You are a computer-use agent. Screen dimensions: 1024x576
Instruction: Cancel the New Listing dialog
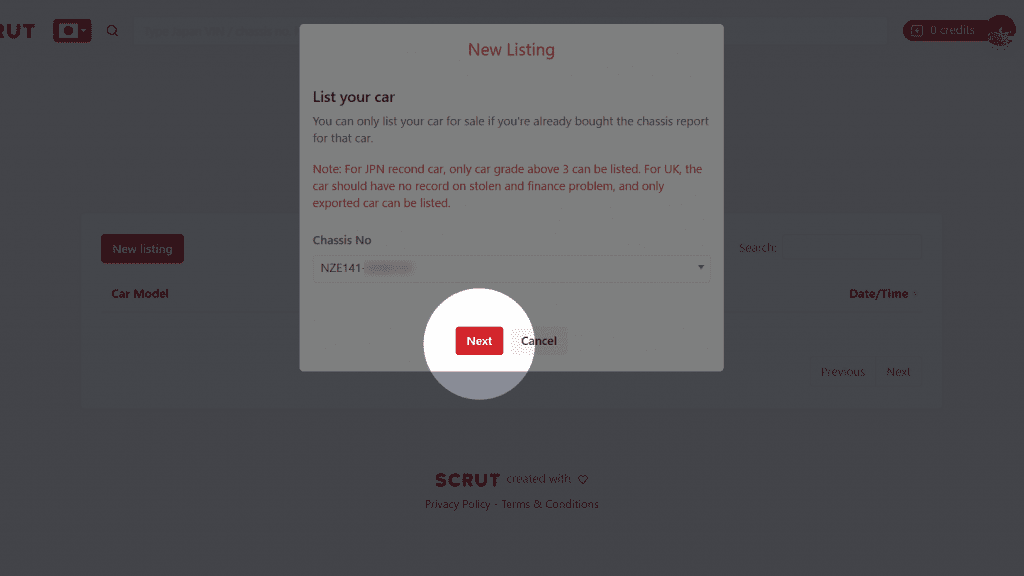tap(539, 341)
